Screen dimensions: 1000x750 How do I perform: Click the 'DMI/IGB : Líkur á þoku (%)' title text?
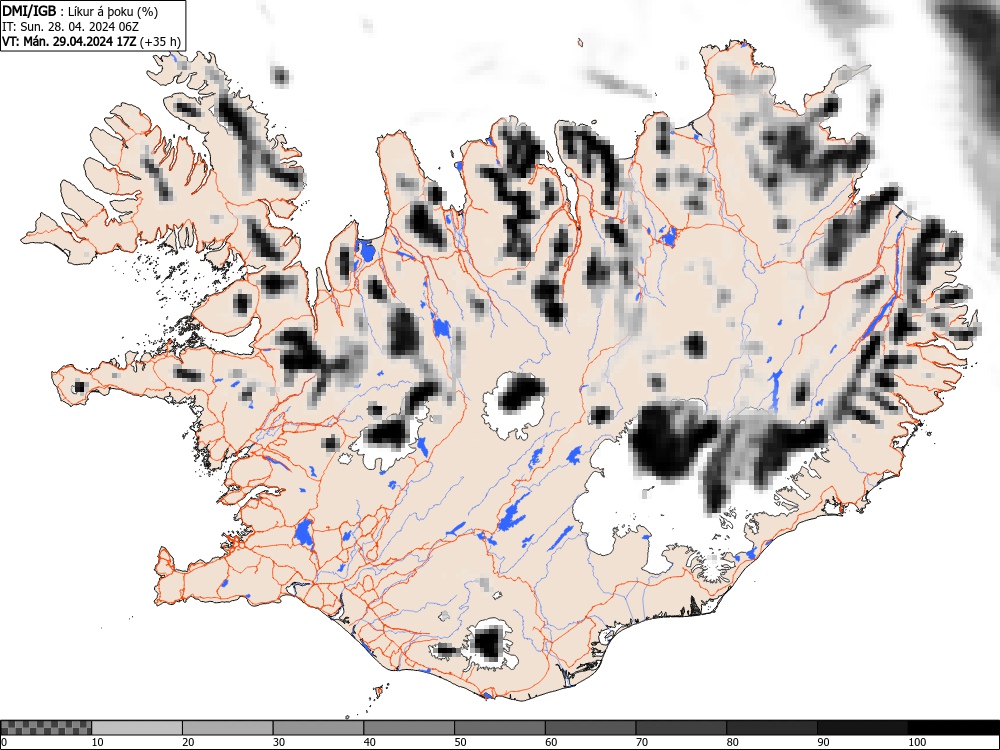(x=80, y=11)
